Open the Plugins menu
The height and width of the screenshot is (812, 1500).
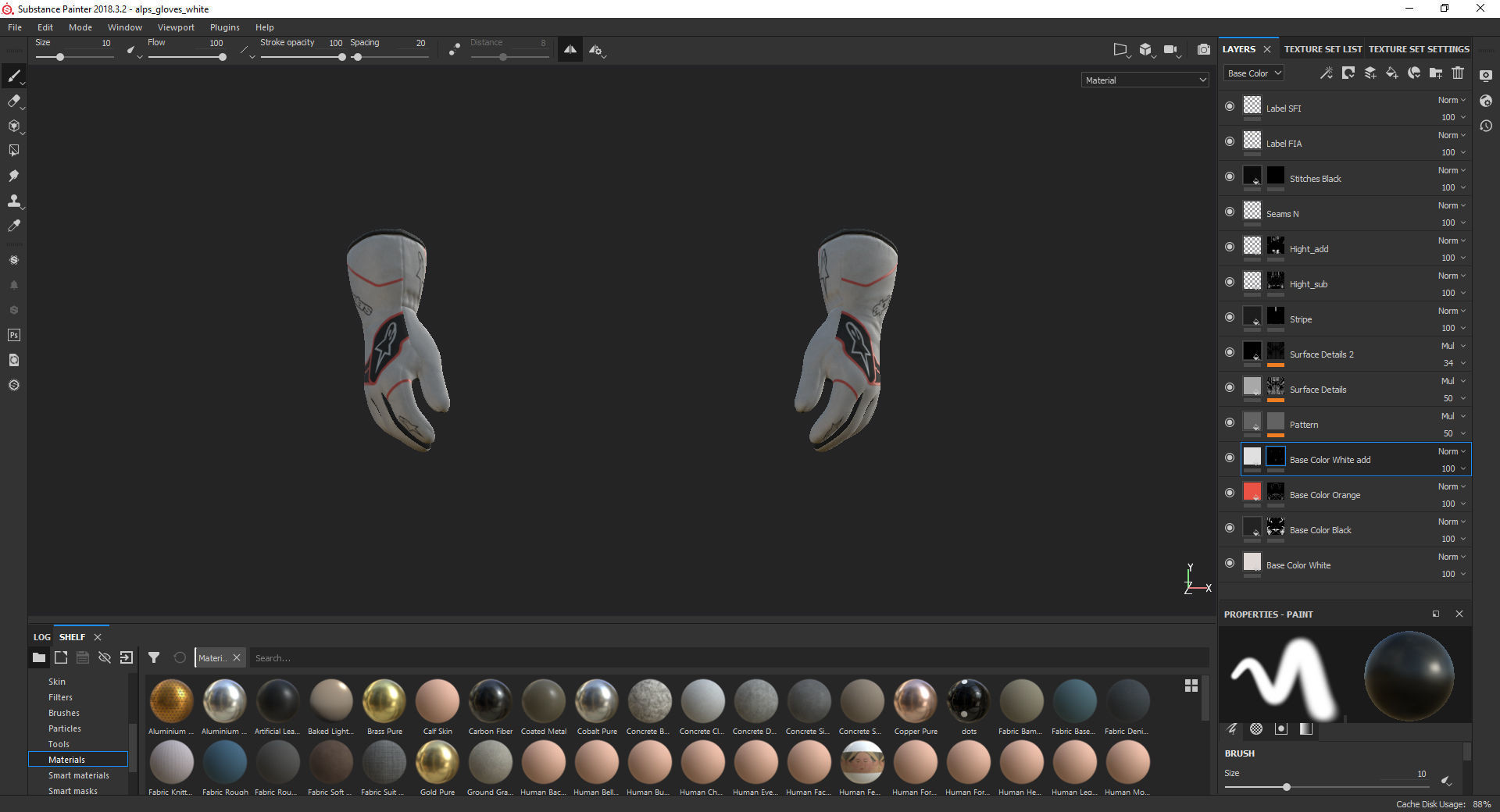225,27
